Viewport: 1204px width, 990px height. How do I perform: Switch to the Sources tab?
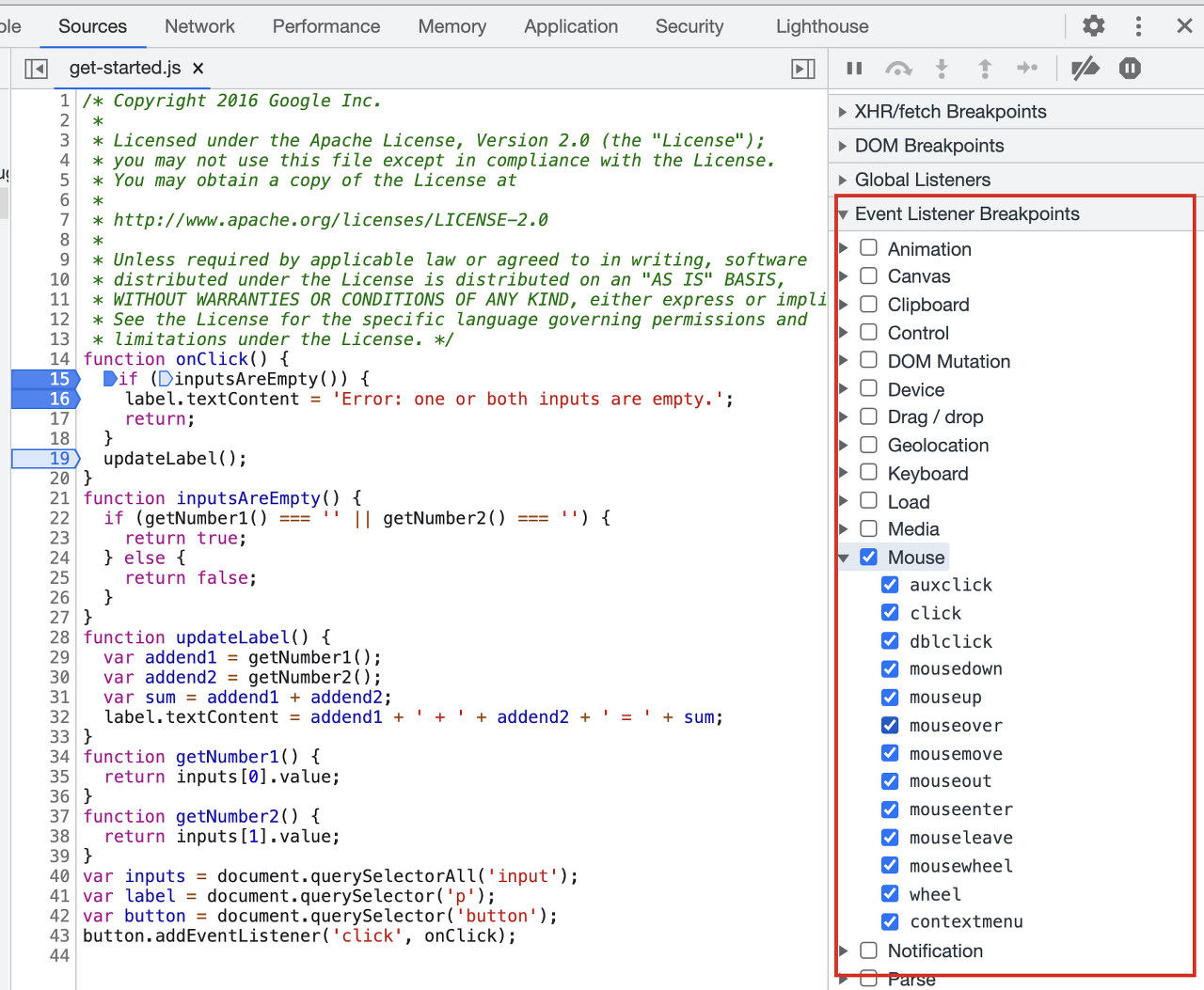(x=92, y=26)
